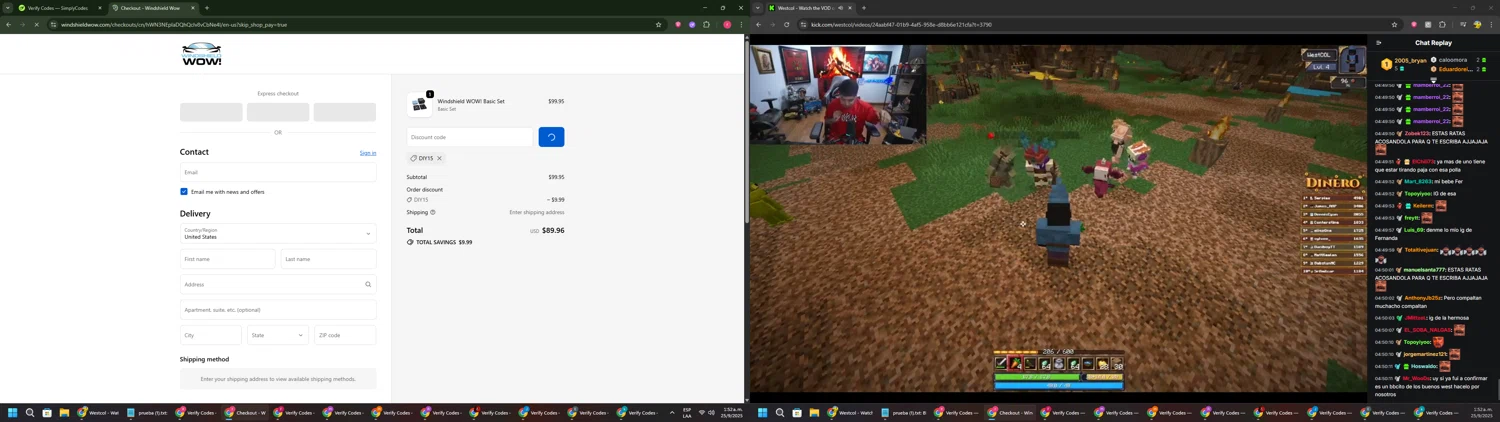This screenshot has width=1500, height=422.
Task: Go back in the Kick browser window
Action: click(759, 25)
